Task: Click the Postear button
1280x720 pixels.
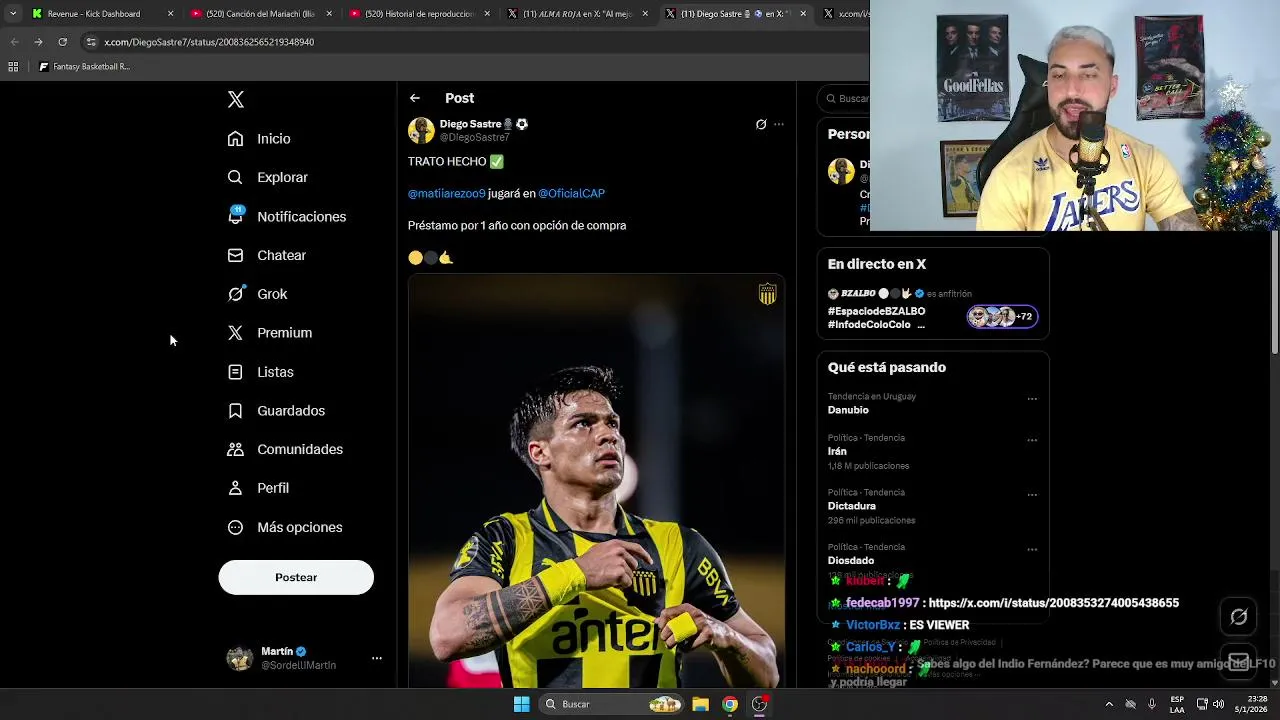Action: click(x=296, y=577)
